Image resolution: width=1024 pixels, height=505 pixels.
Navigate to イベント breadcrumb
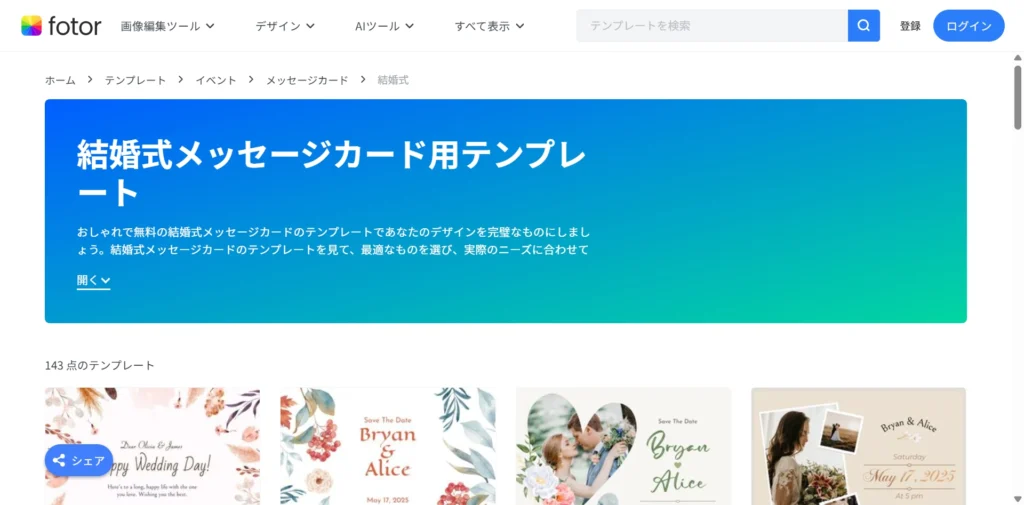(x=216, y=80)
